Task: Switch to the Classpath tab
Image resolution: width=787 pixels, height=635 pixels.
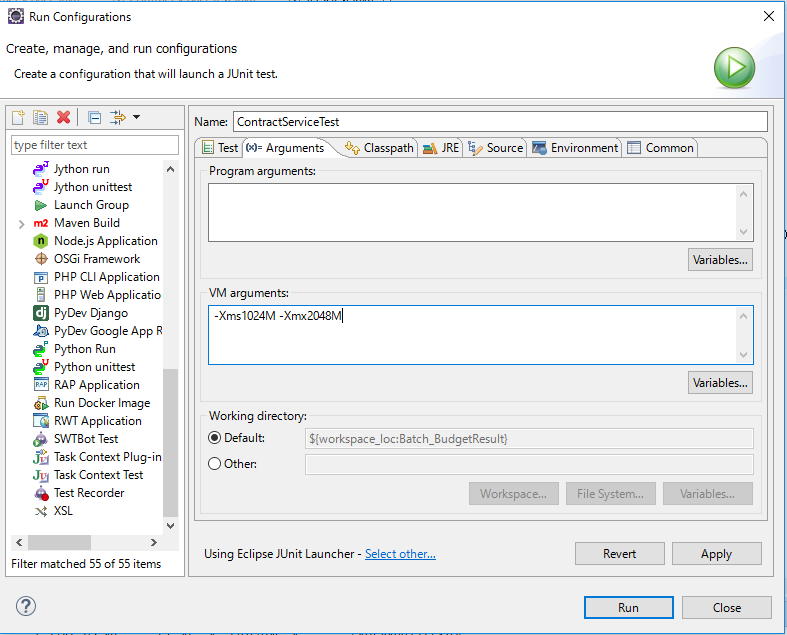Action: click(379, 148)
